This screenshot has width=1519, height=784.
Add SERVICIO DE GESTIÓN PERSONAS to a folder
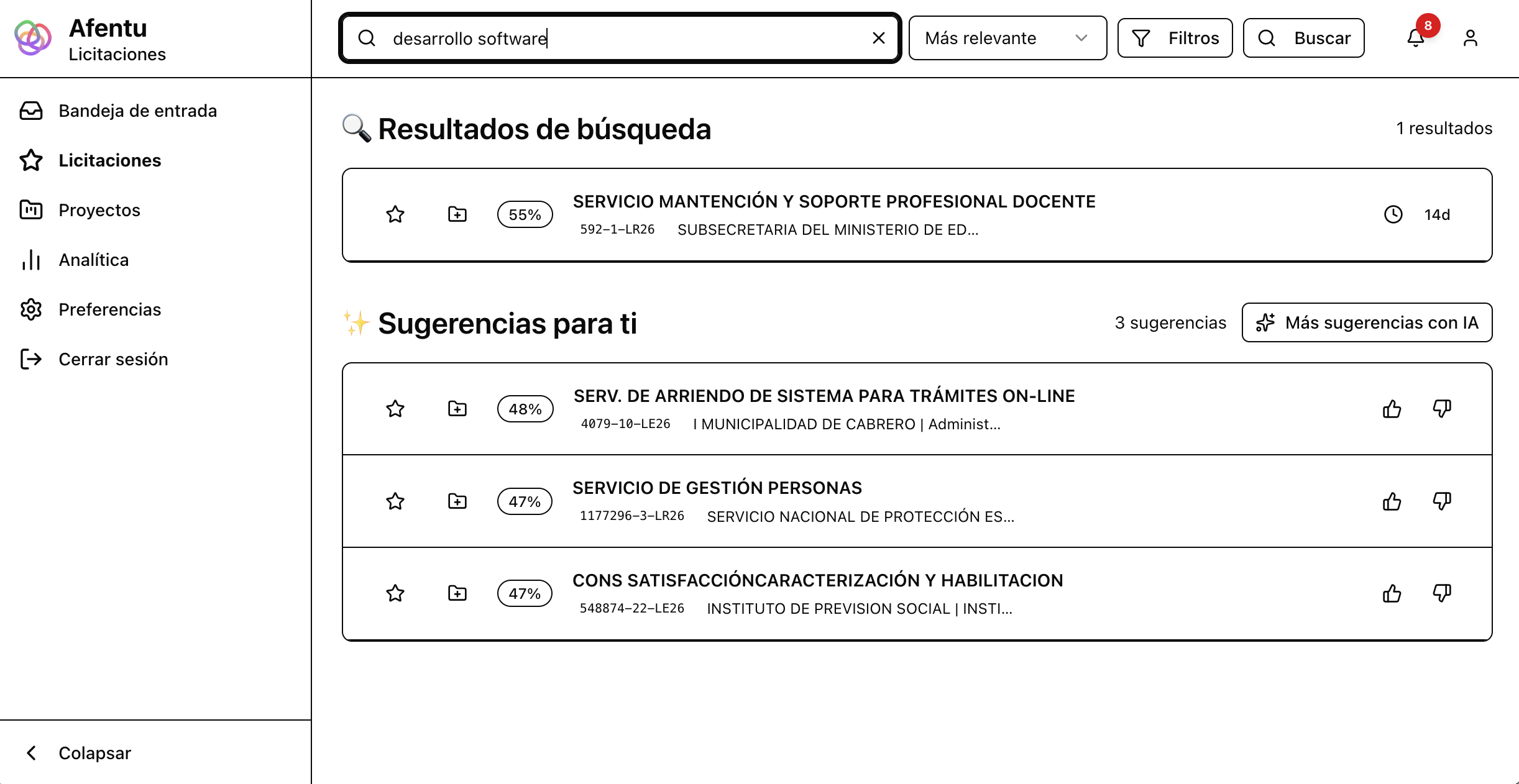[x=457, y=501]
